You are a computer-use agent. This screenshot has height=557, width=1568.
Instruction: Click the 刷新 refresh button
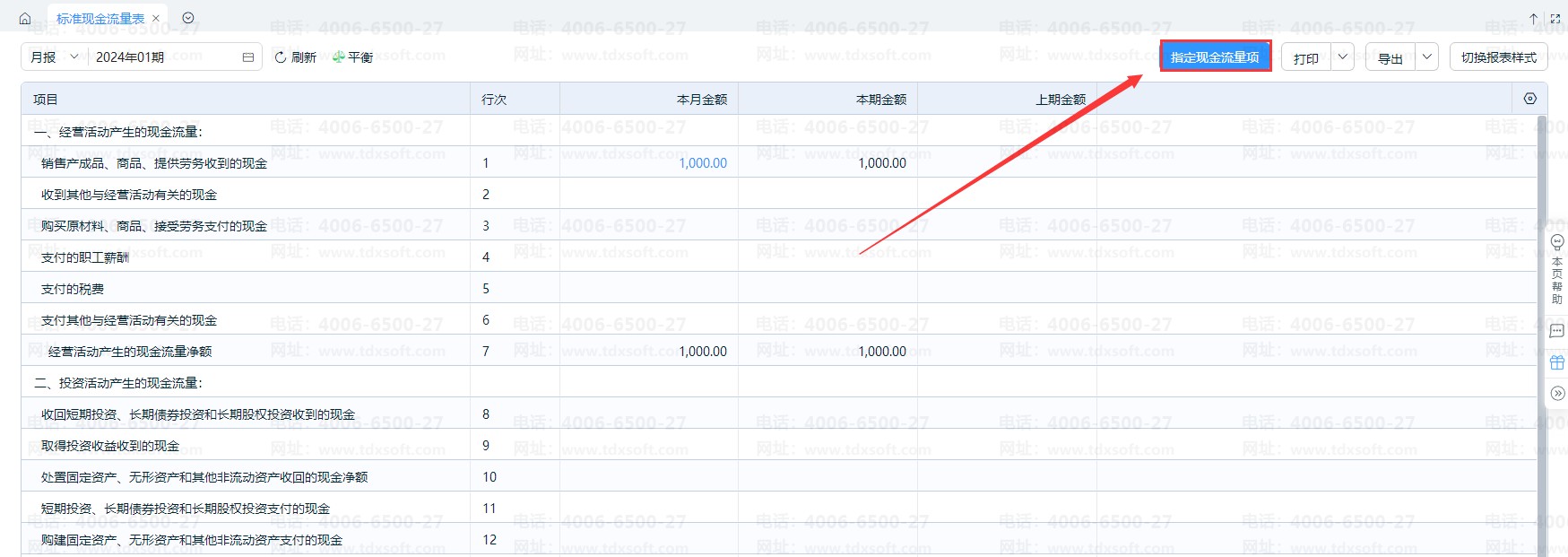(x=296, y=57)
